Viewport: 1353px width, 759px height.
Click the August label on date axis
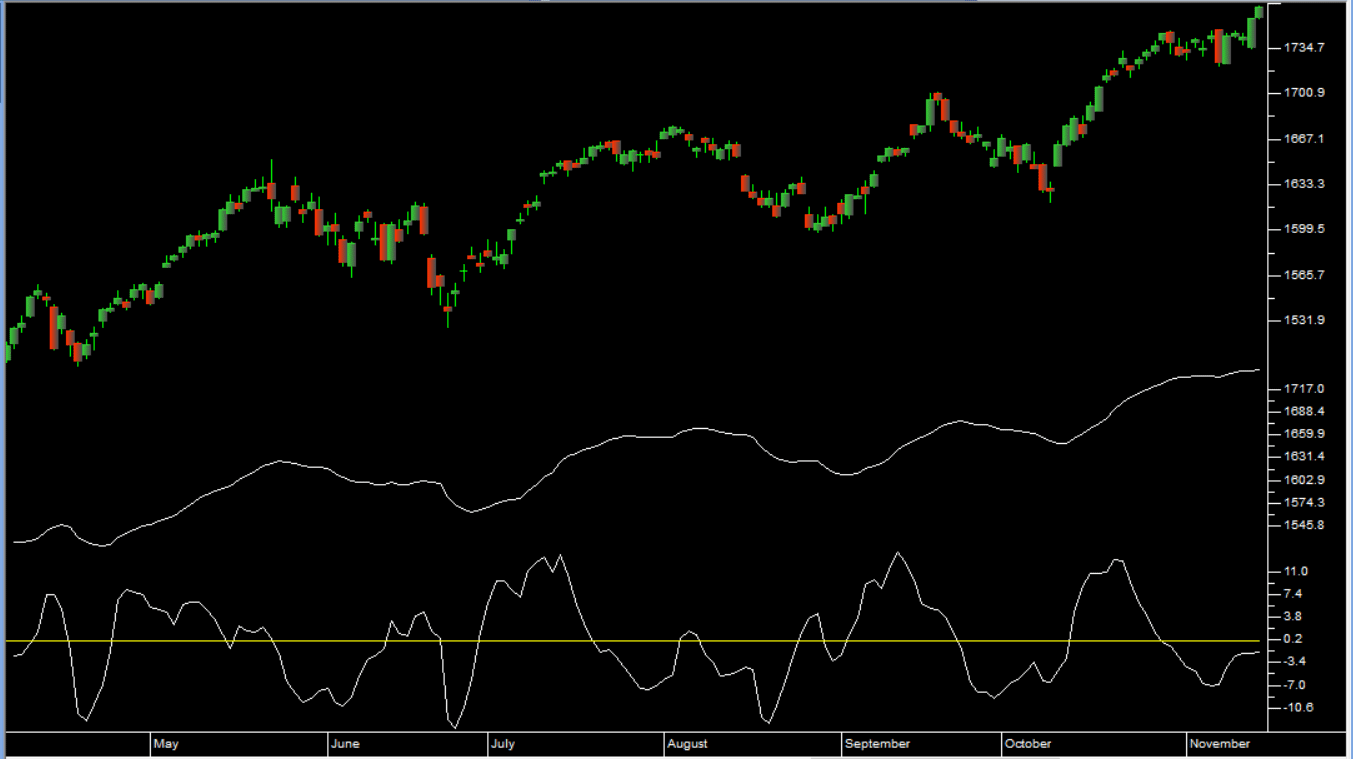[x=688, y=744]
